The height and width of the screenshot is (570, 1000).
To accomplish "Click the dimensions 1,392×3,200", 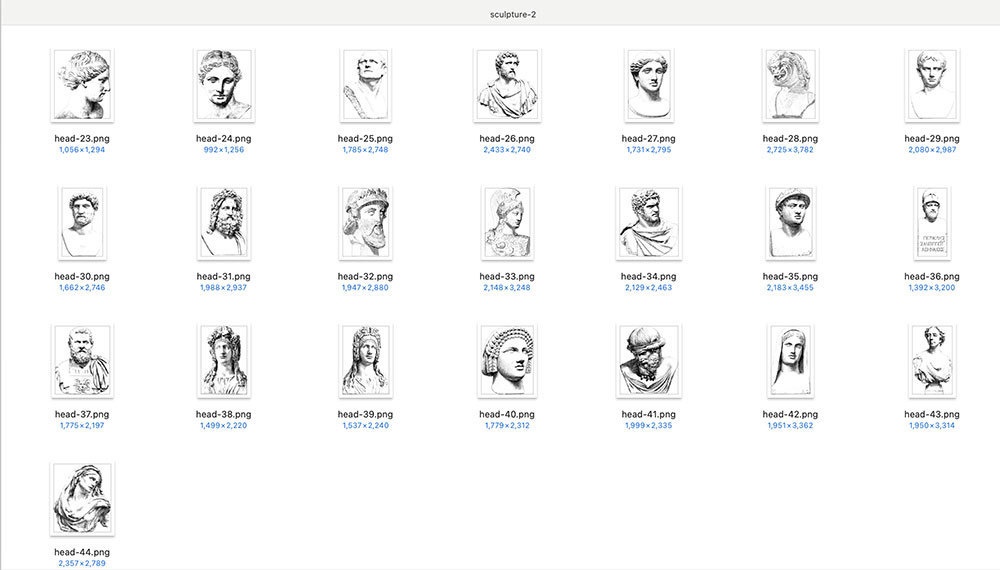I will pos(932,288).
